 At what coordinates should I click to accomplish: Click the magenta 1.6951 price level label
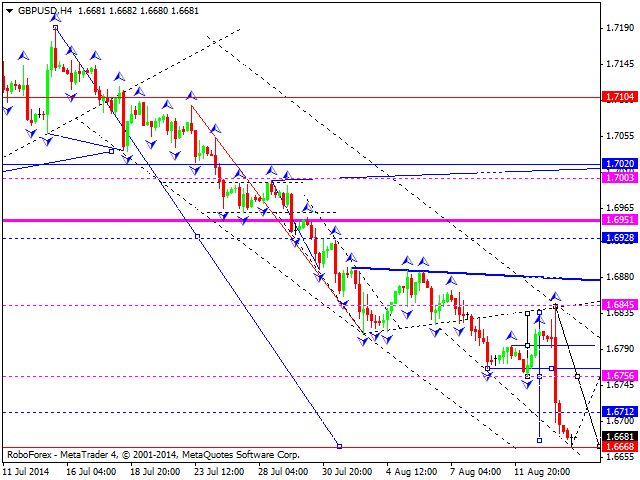tap(620, 220)
